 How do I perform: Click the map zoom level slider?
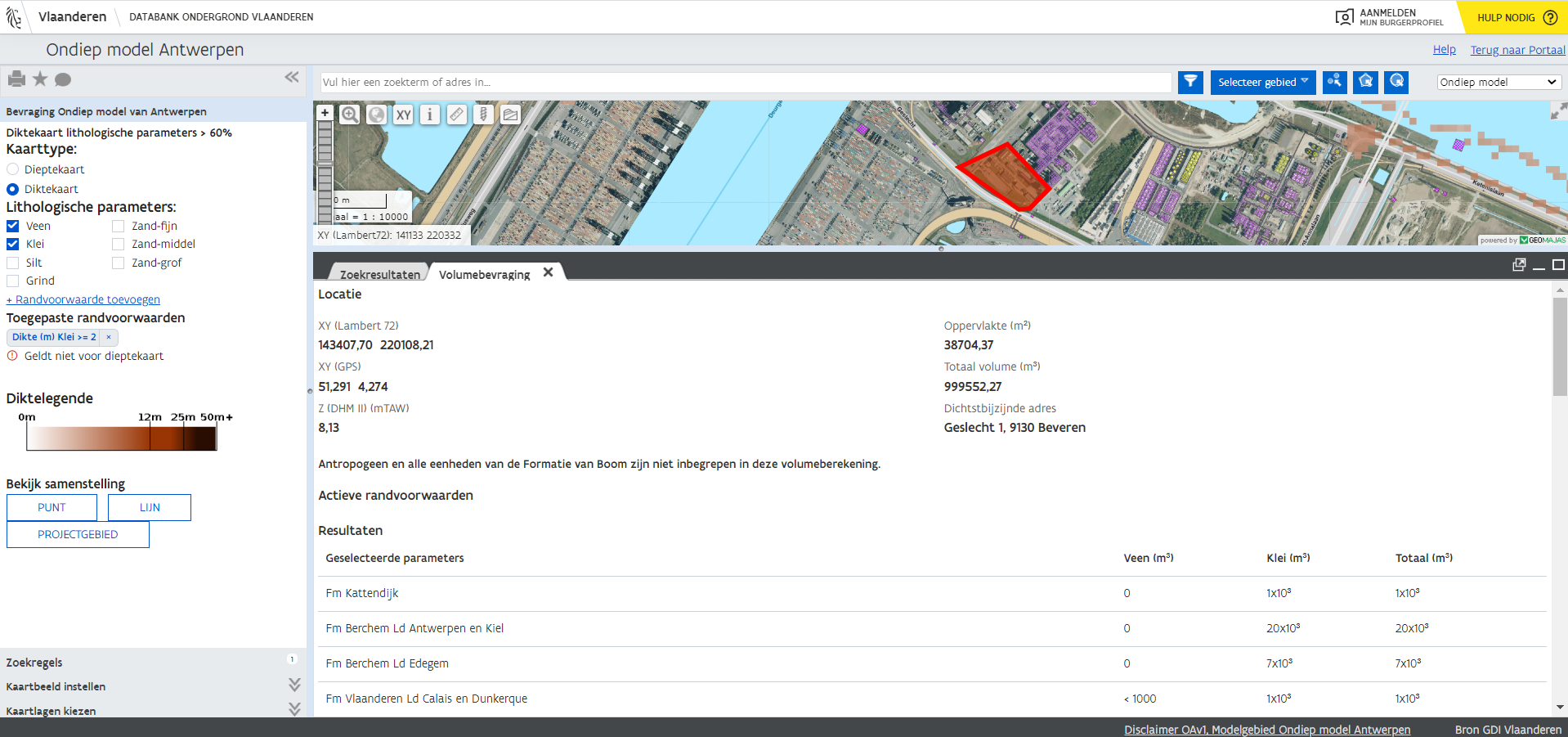pos(325,172)
